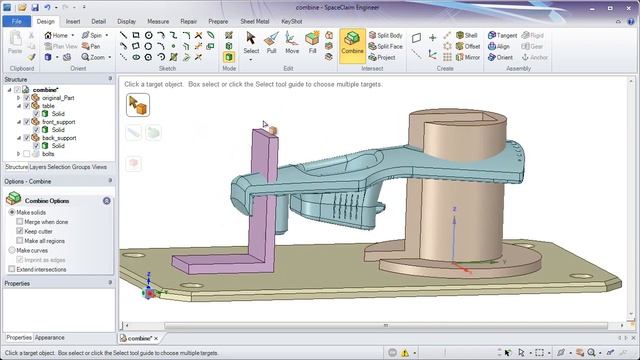Click the Split Body tool

[386, 36]
